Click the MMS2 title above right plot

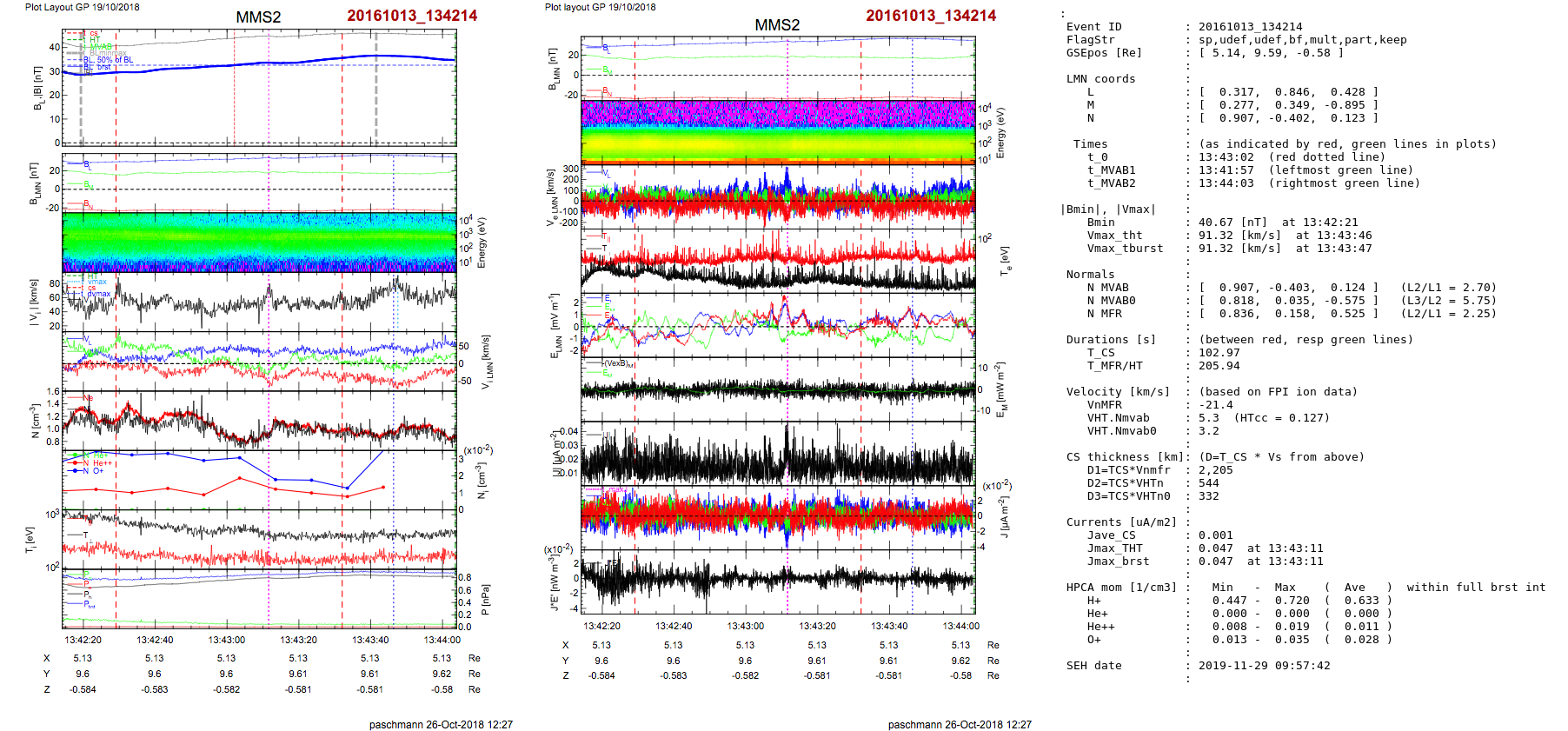(x=777, y=25)
